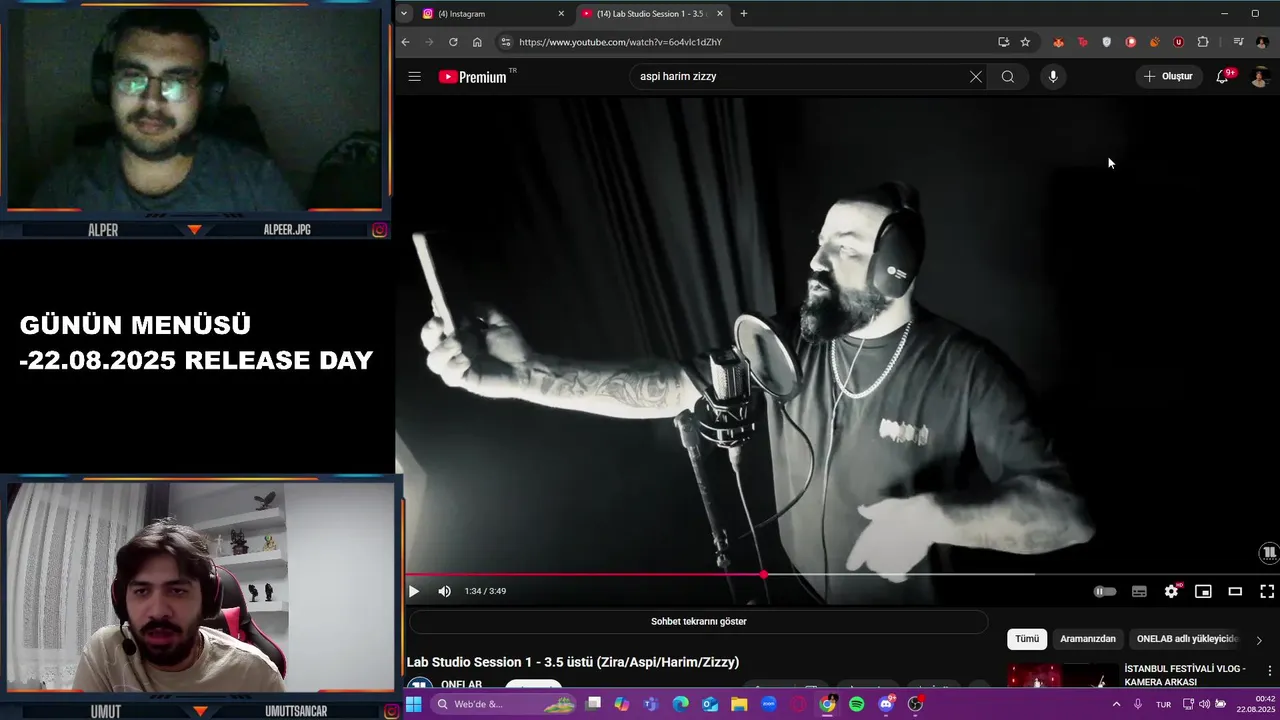
Task: Open the Chrome profile avatar
Action: pyautogui.click(x=1262, y=42)
